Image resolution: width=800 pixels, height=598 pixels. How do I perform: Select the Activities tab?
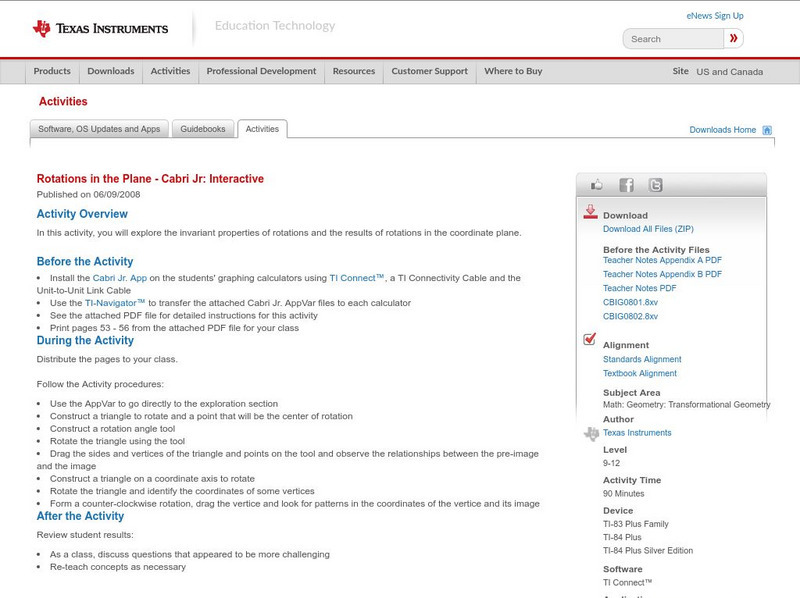[x=262, y=129]
